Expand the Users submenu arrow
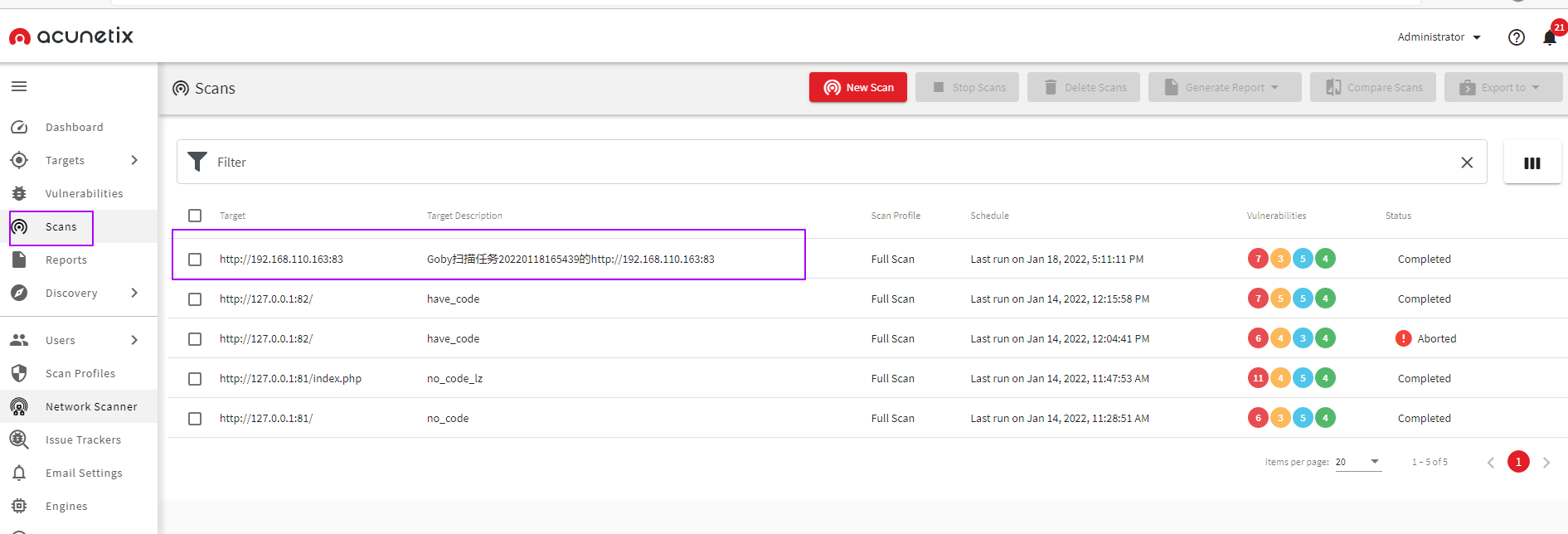This screenshot has width=1568, height=534. (x=134, y=340)
